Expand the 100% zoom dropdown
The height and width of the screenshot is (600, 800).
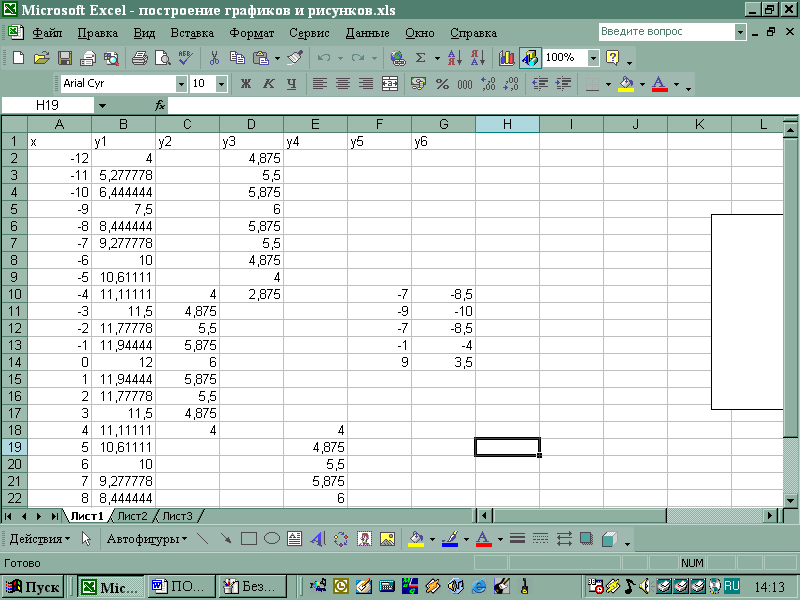coord(593,58)
